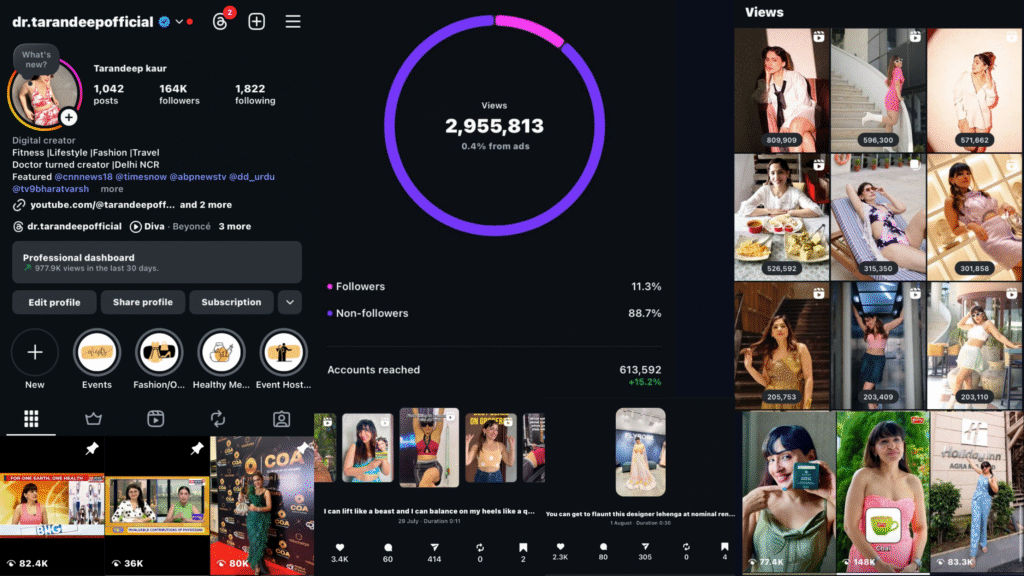
Task: Click the add story plus on profile picture
Action: pyautogui.click(x=68, y=117)
